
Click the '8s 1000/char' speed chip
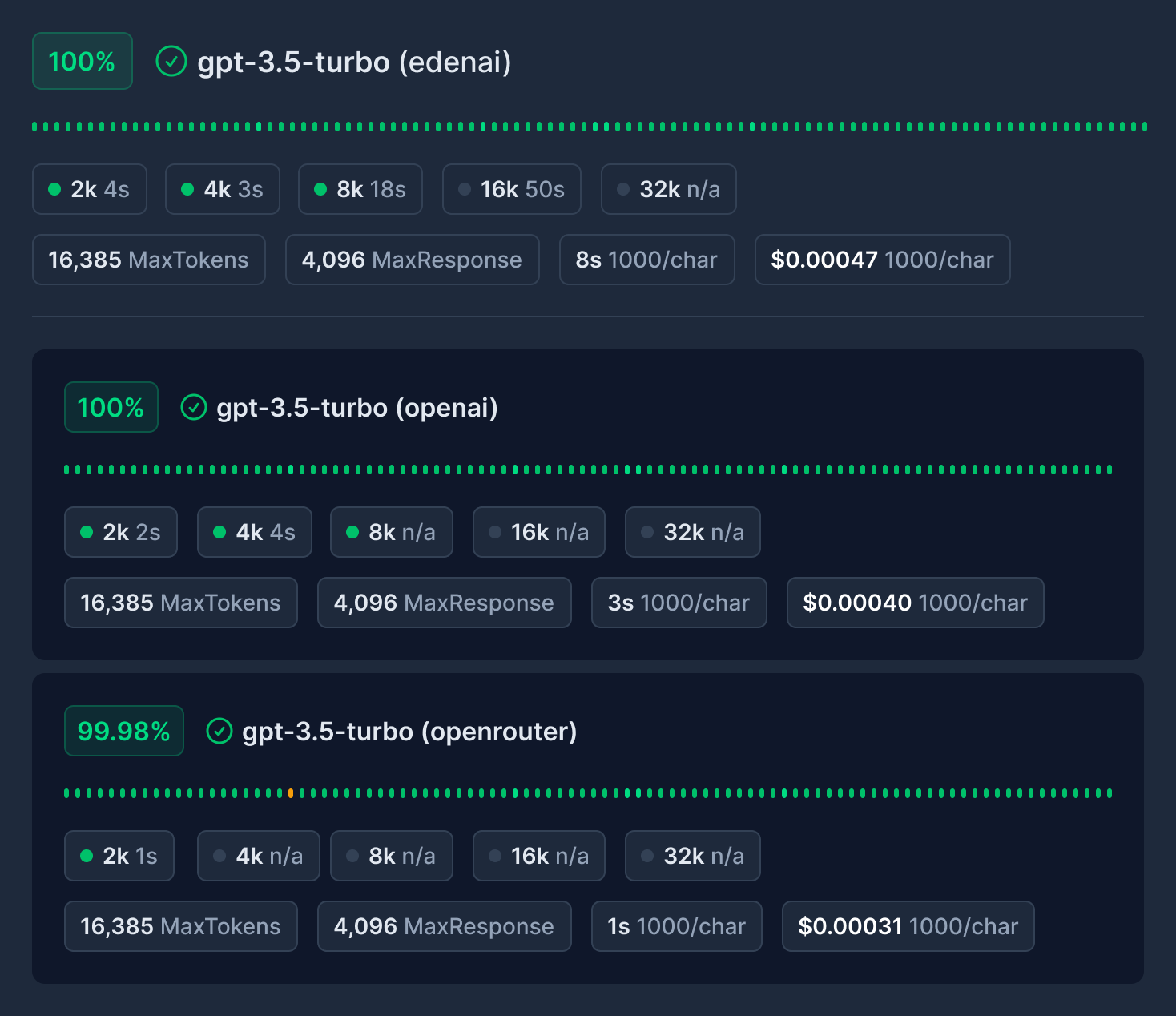(647, 260)
